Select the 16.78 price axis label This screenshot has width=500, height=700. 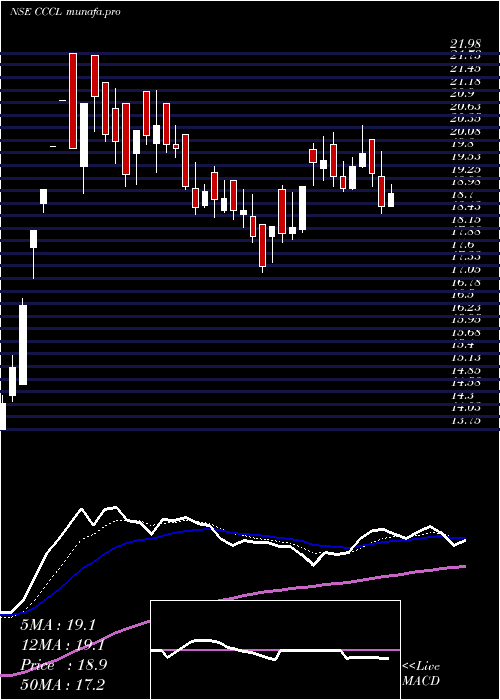point(465,283)
